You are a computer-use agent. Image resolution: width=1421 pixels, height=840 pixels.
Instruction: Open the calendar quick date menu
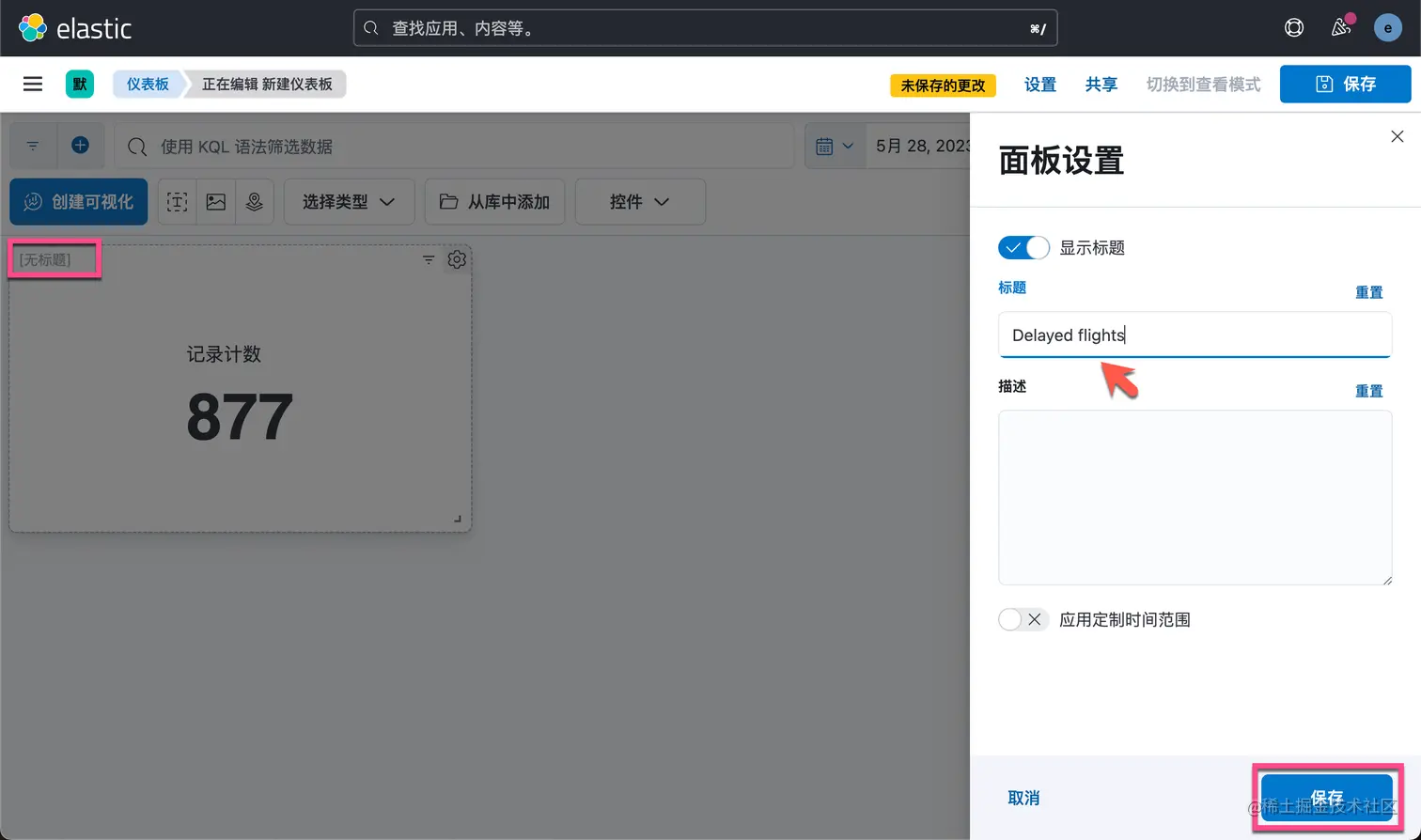pyautogui.click(x=835, y=147)
